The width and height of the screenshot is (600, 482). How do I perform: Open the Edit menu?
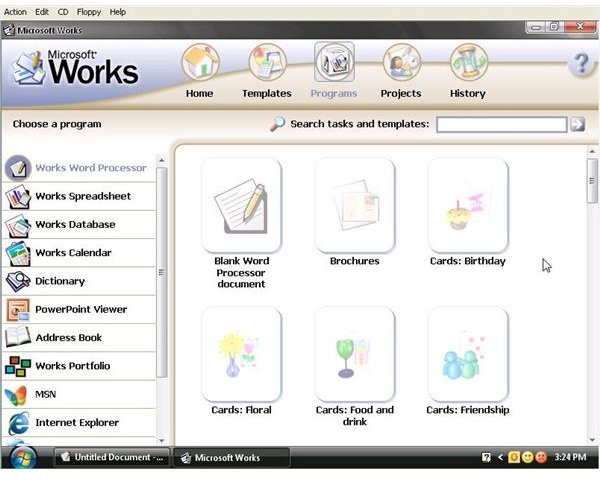coord(42,12)
